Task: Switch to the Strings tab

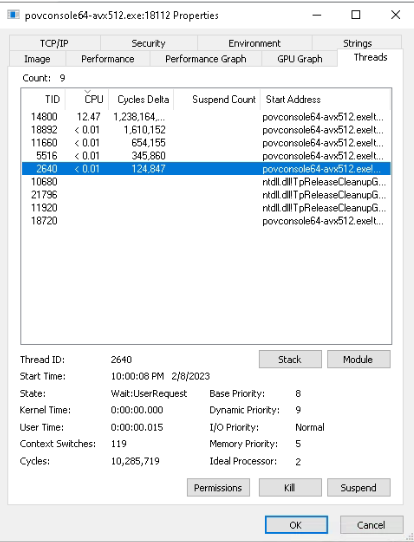Action: point(357,43)
